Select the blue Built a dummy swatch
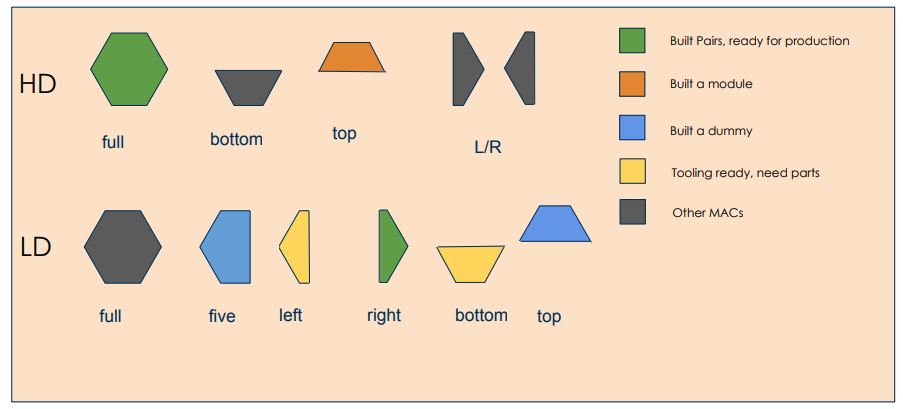903x409 pixels. pos(632,127)
